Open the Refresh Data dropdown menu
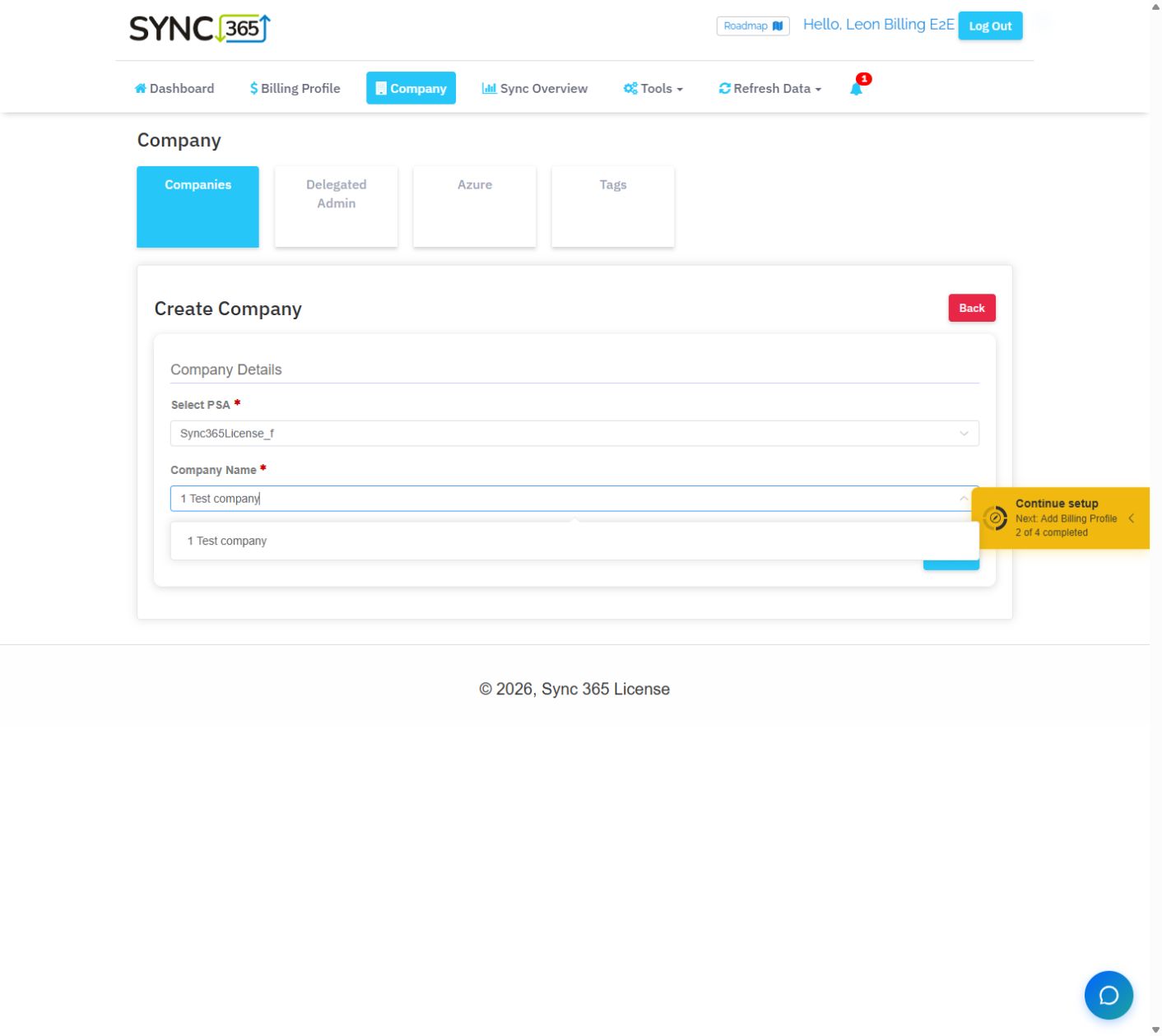Image resolution: width=1162 pixels, height=1036 pixels. [770, 88]
